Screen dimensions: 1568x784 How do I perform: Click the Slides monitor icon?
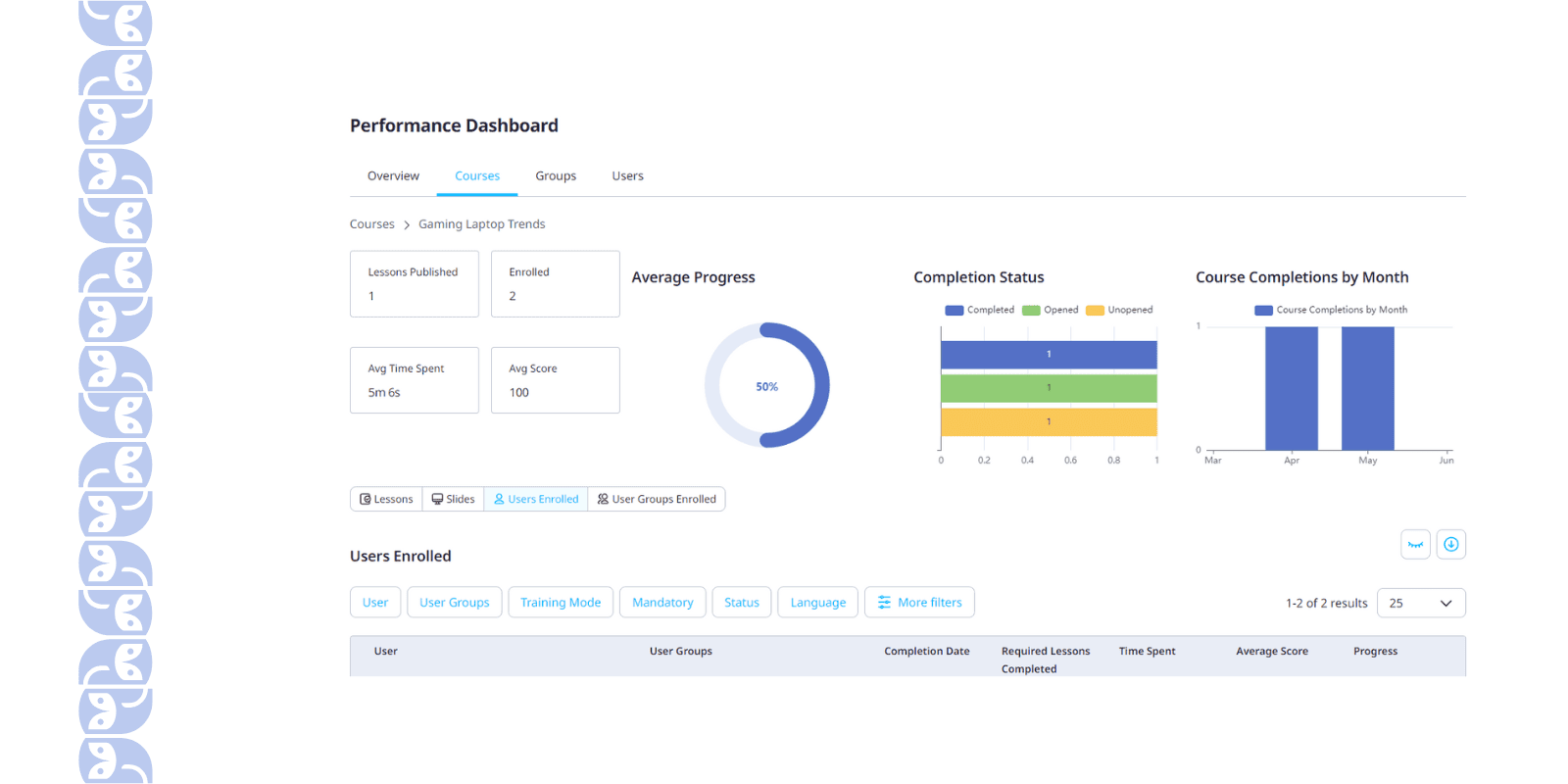pos(437,499)
